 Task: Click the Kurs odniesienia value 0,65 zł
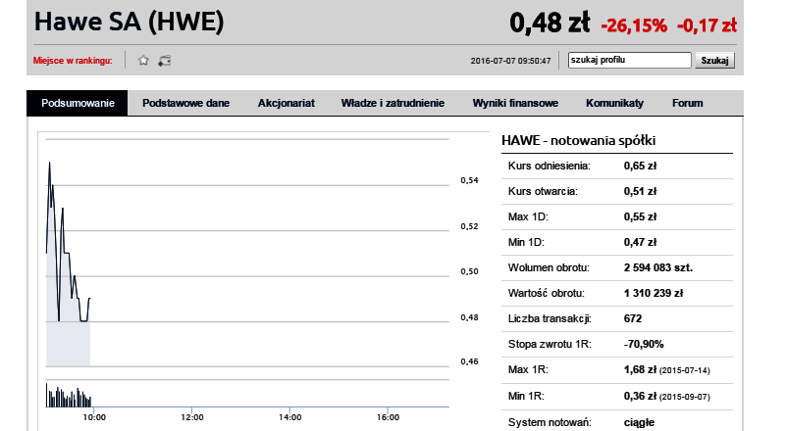click(x=640, y=166)
